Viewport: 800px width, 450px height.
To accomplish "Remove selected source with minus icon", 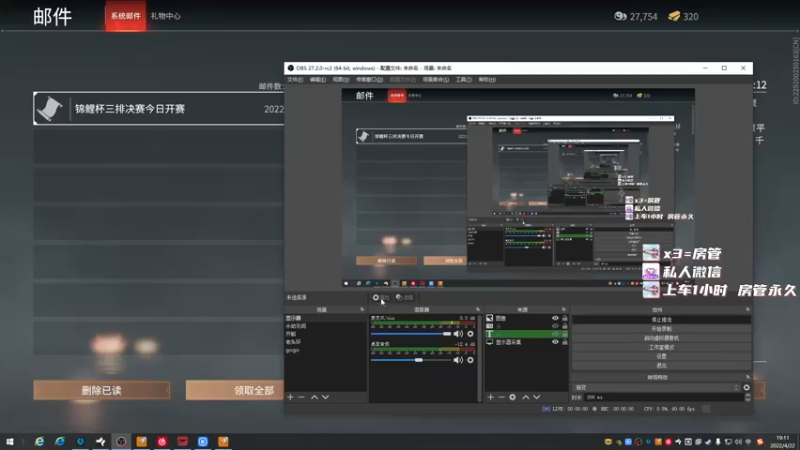I will point(501,397).
